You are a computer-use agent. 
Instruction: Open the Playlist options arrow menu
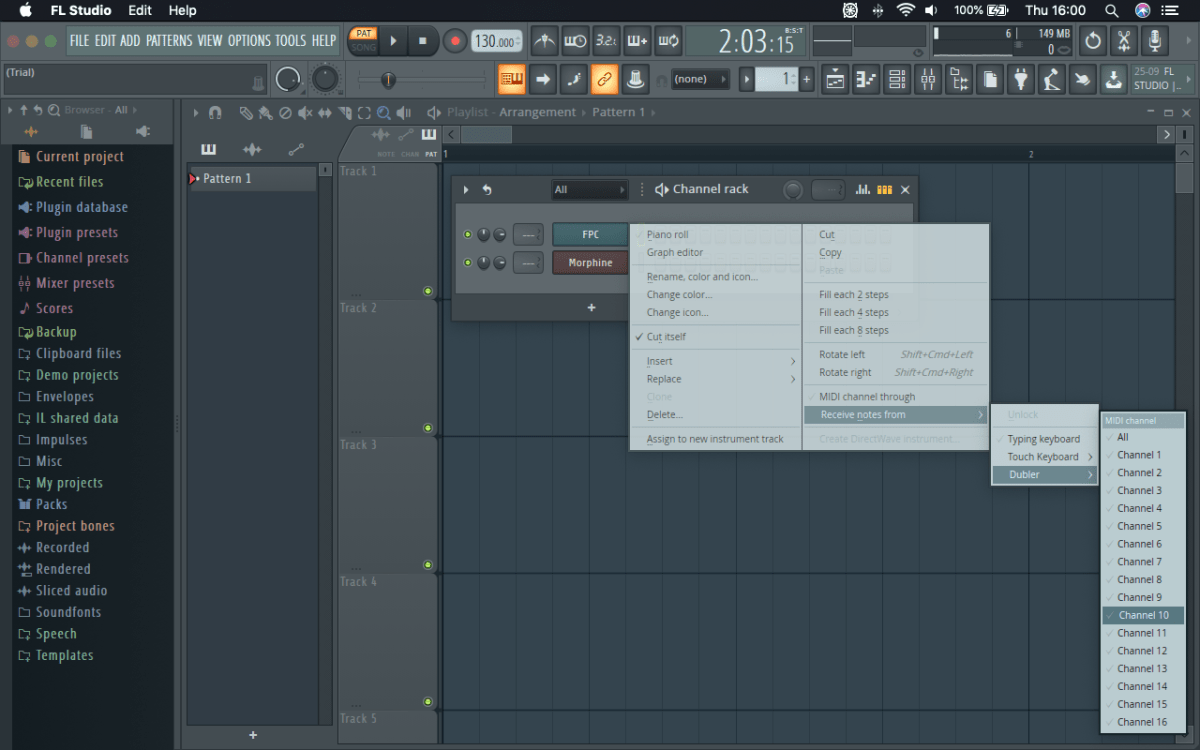pos(196,113)
